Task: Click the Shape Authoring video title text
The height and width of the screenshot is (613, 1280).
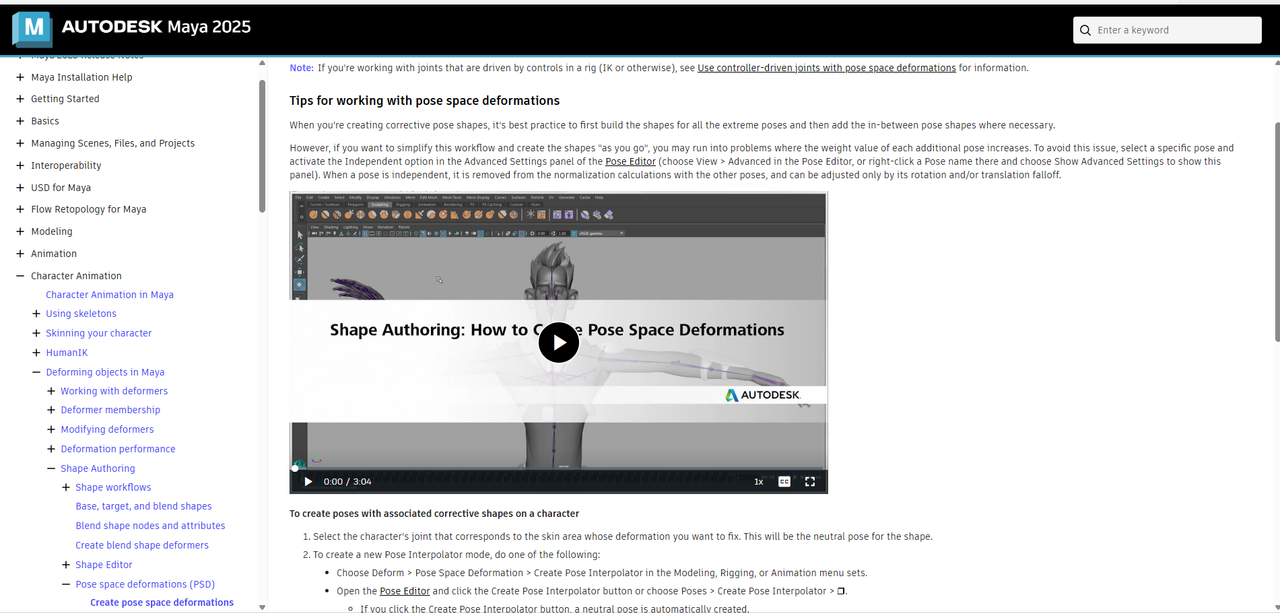Action: [x=557, y=330]
